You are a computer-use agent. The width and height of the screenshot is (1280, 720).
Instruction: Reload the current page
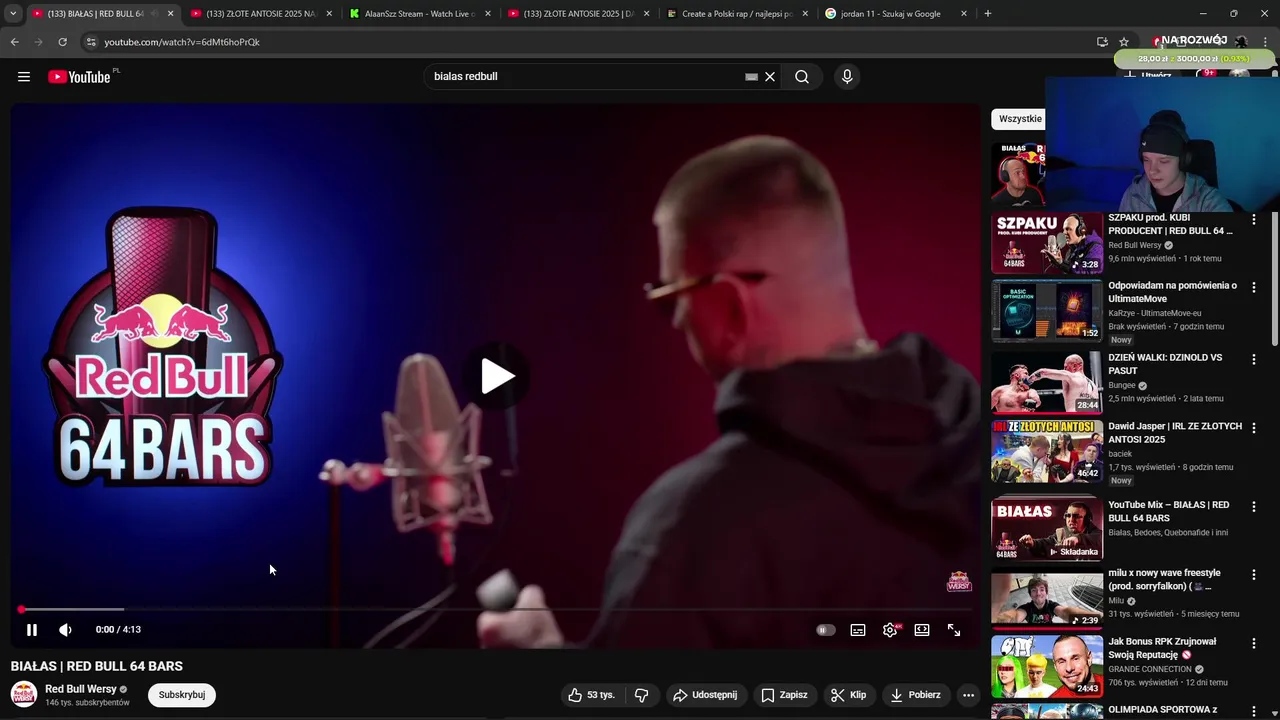point(62,42)
